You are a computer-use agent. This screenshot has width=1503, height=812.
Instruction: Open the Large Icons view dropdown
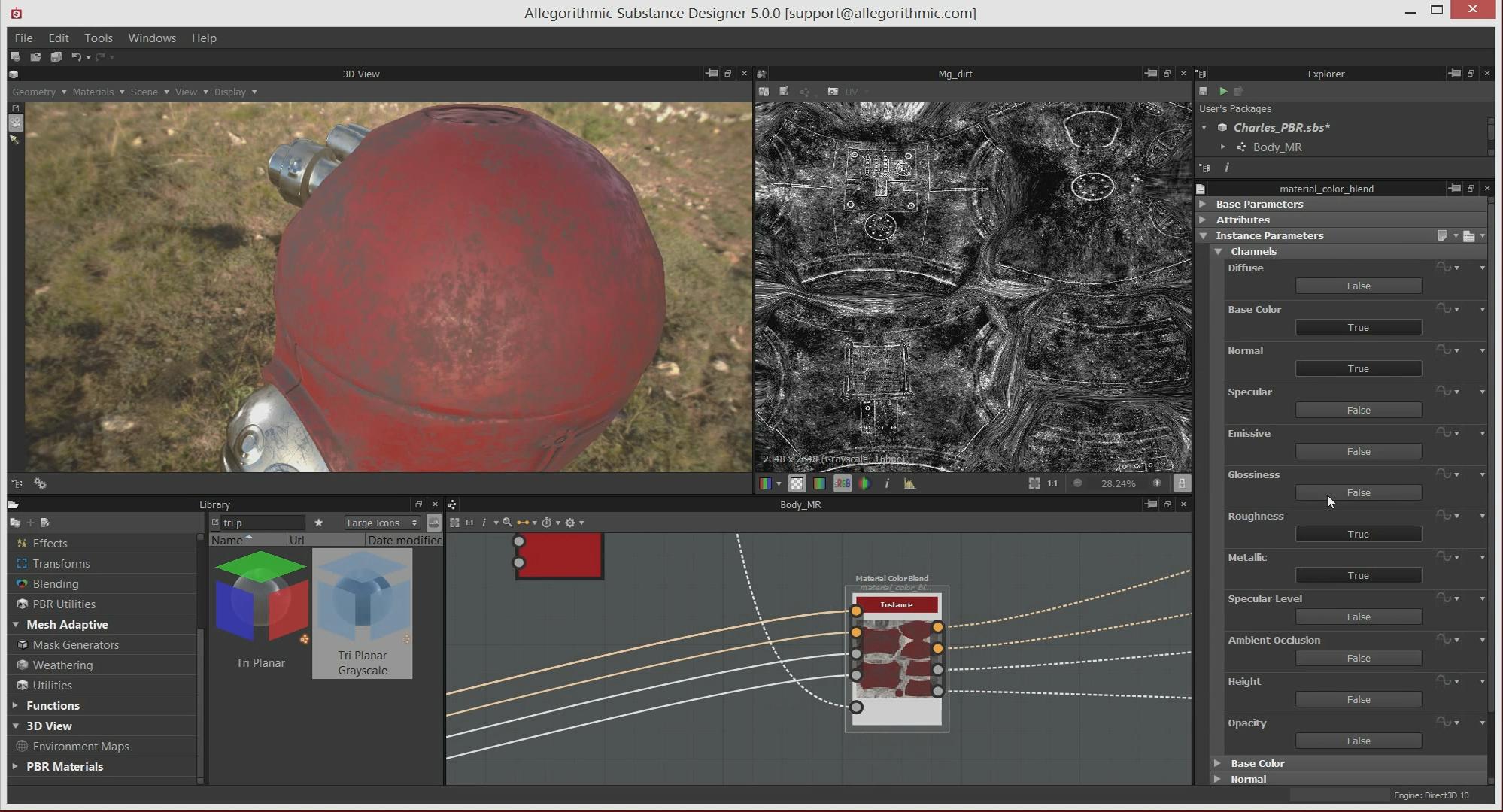(381, 523)
